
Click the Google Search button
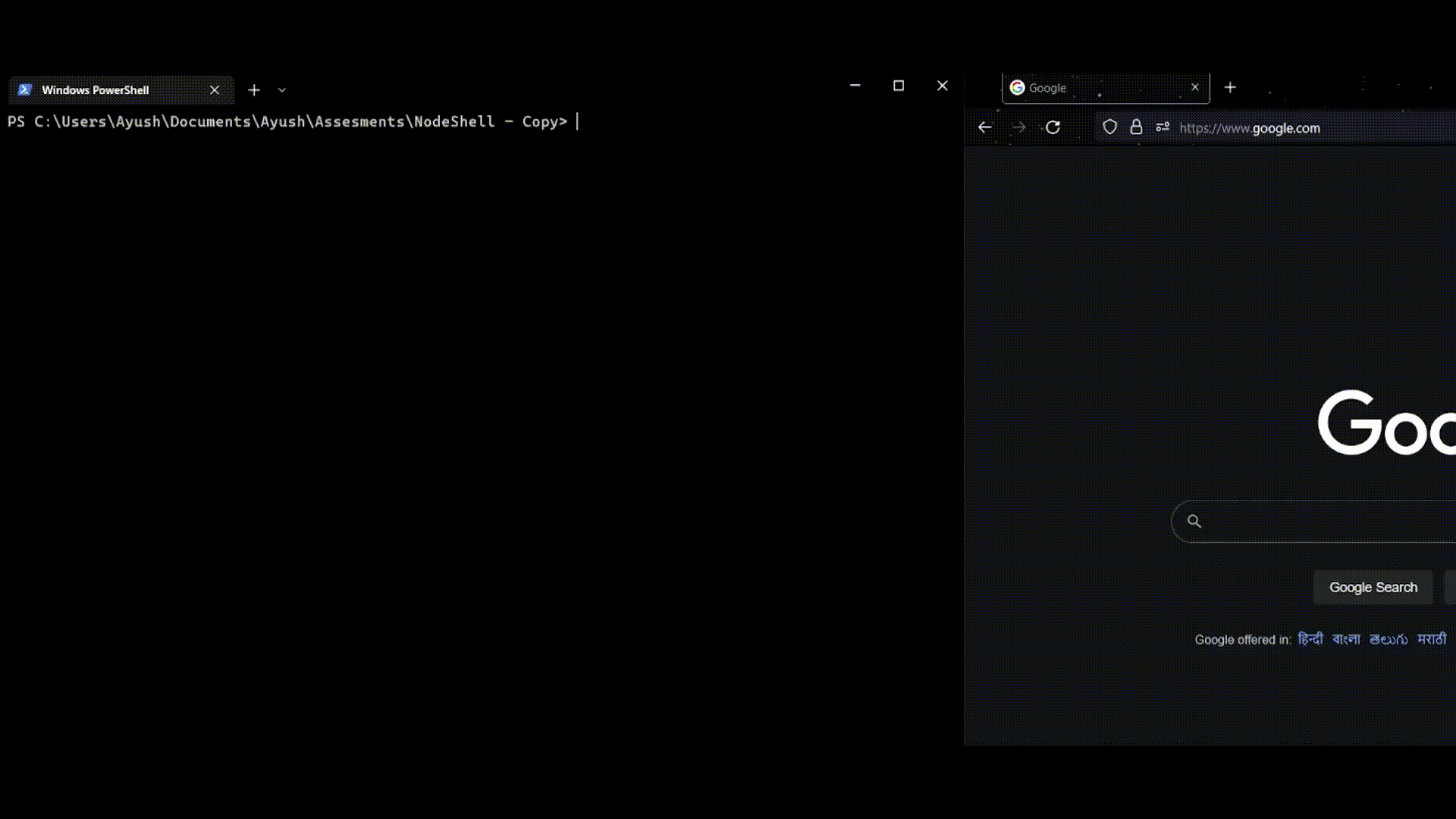tap(1373, 588)
